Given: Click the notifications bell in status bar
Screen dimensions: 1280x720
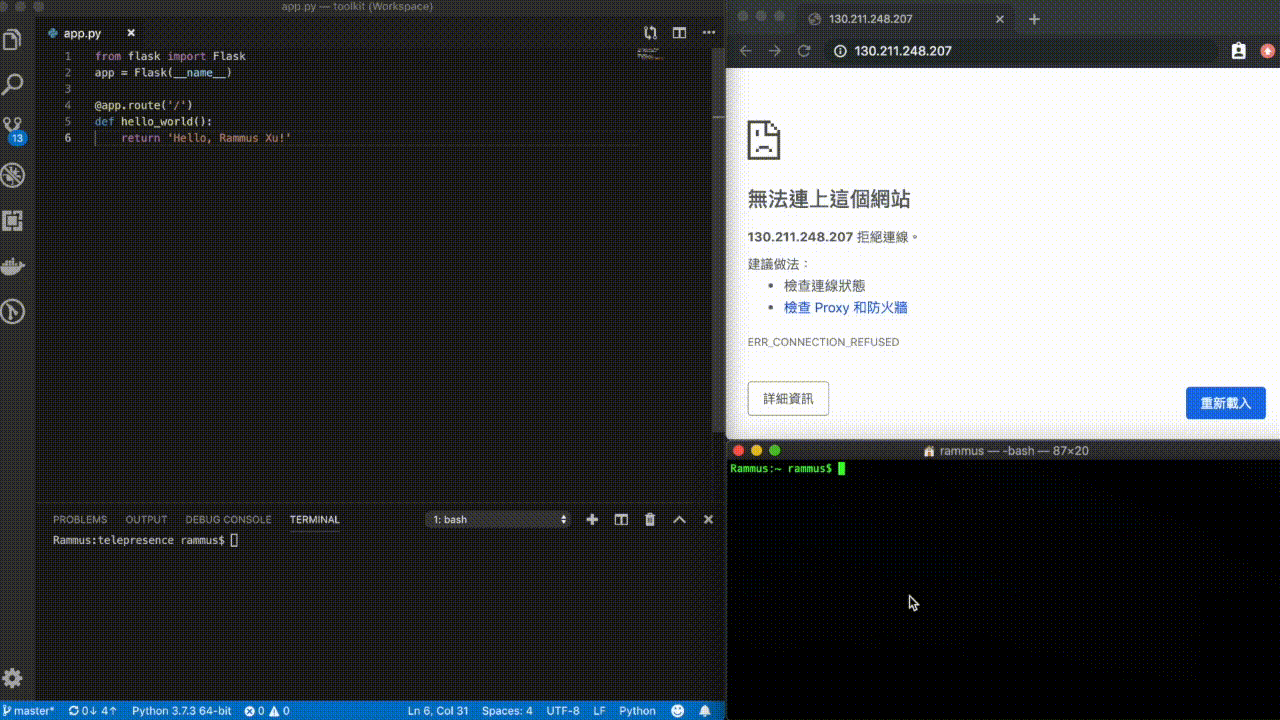Looking at the screenshot, I should tap(705, 711).
